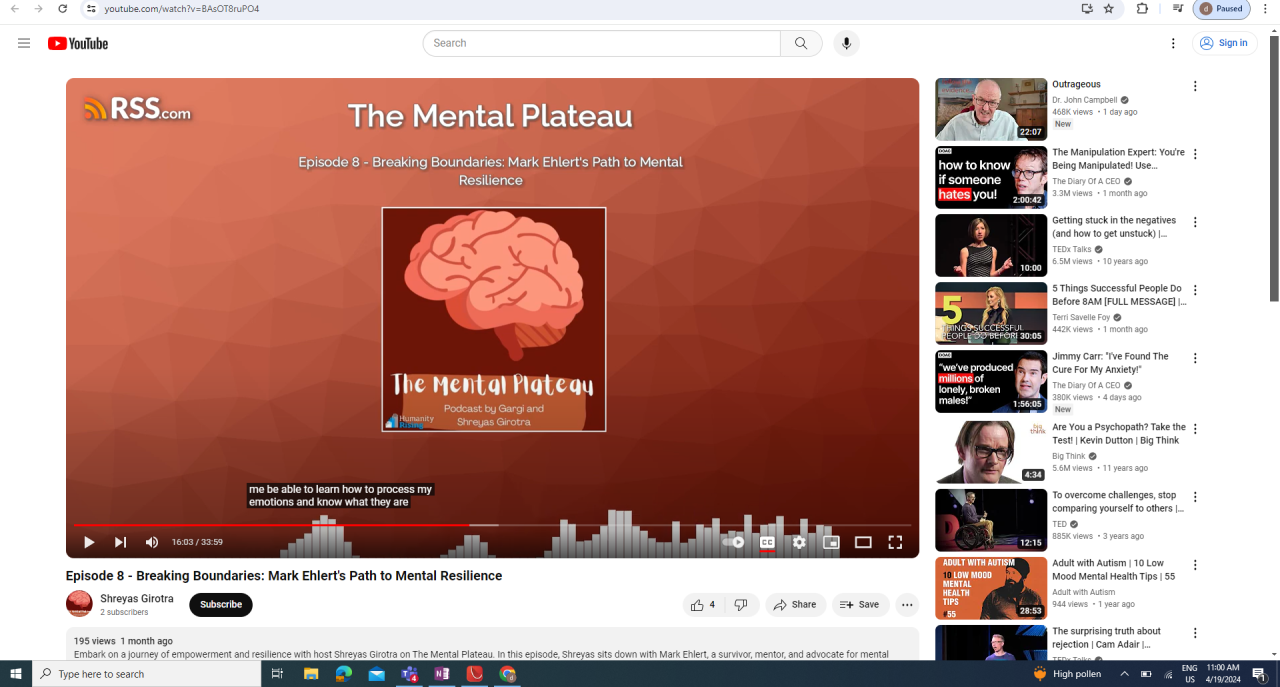Go back in browser history
Screen dimensions: 1280x687
pyautogui.click(x=14, y=9)
